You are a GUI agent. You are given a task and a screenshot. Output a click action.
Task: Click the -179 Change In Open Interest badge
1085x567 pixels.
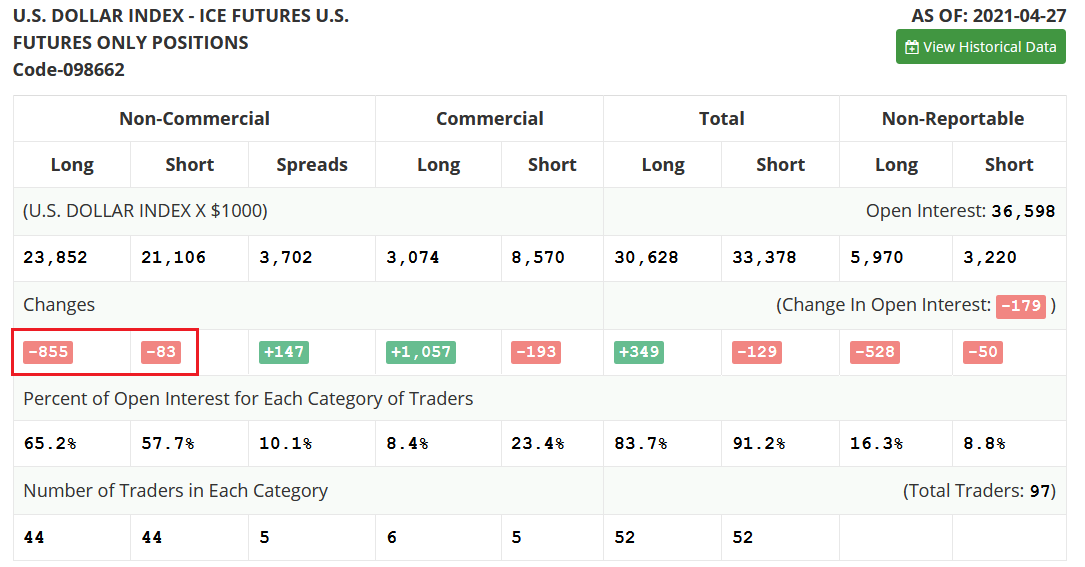tap(1020, 305)
